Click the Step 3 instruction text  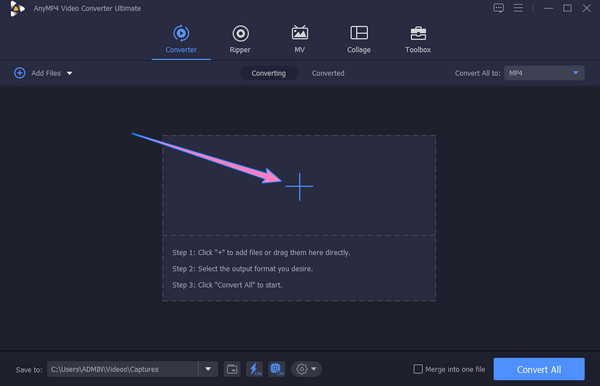click(227, 285)
